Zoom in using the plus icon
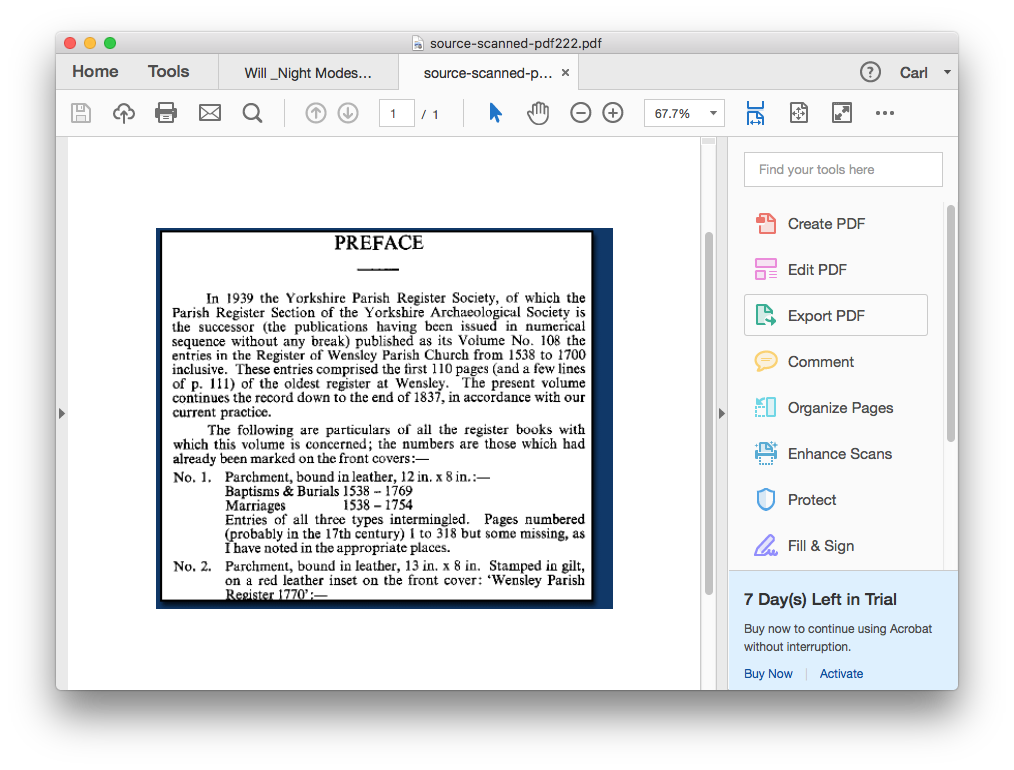Viewport: 1014px width, 770px height. pyautogui.click(x=613, y=112)
